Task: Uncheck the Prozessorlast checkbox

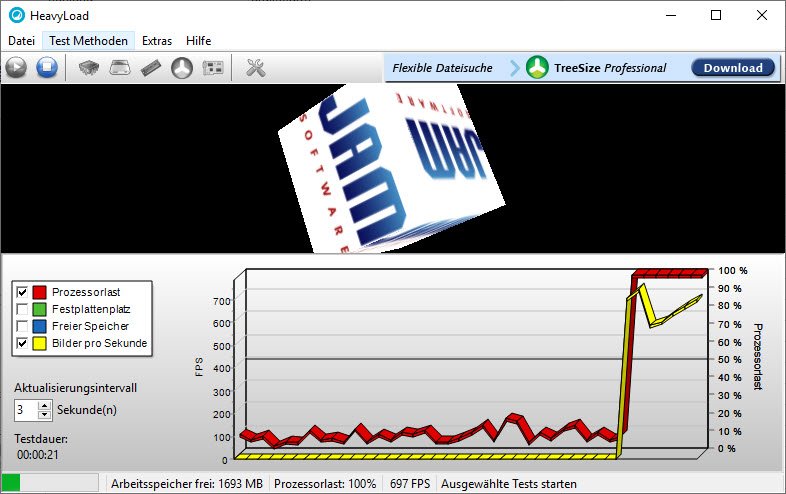Action: [22, 292]
